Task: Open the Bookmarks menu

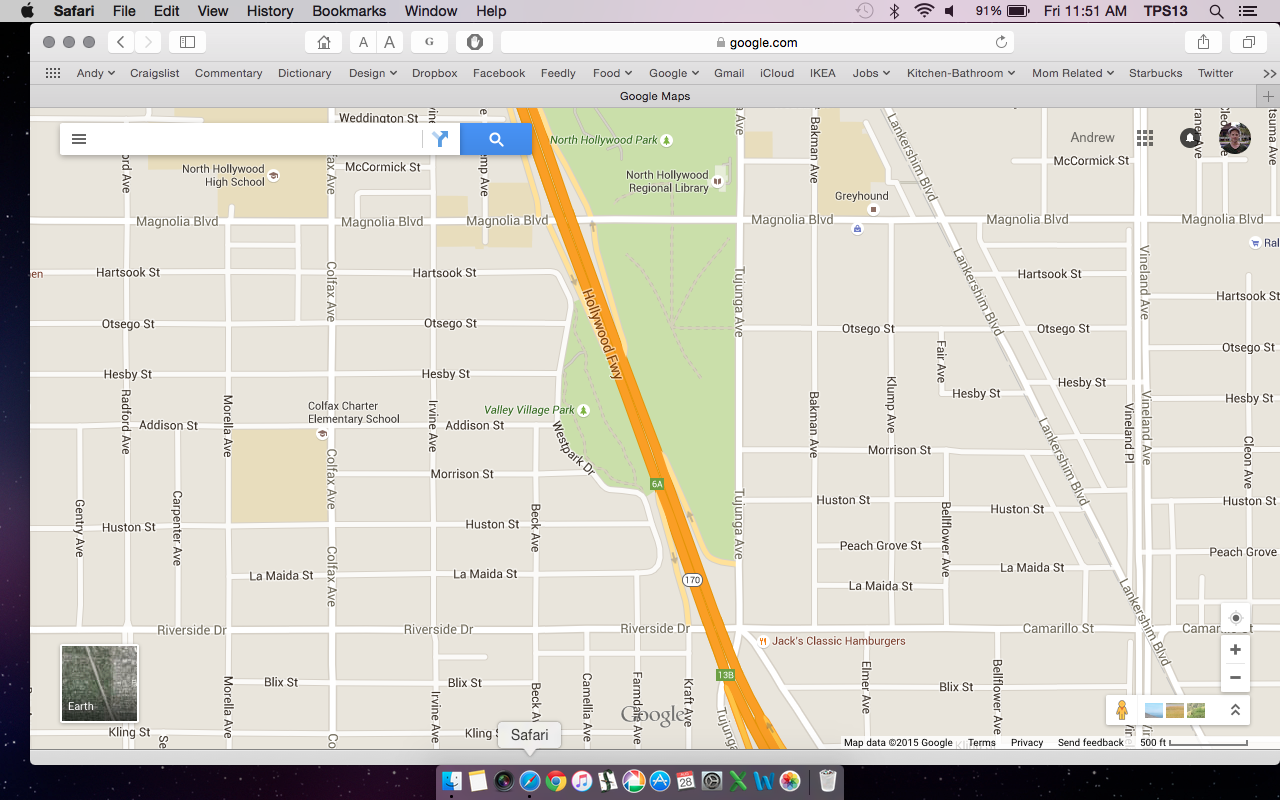Action: click(349, 11)
